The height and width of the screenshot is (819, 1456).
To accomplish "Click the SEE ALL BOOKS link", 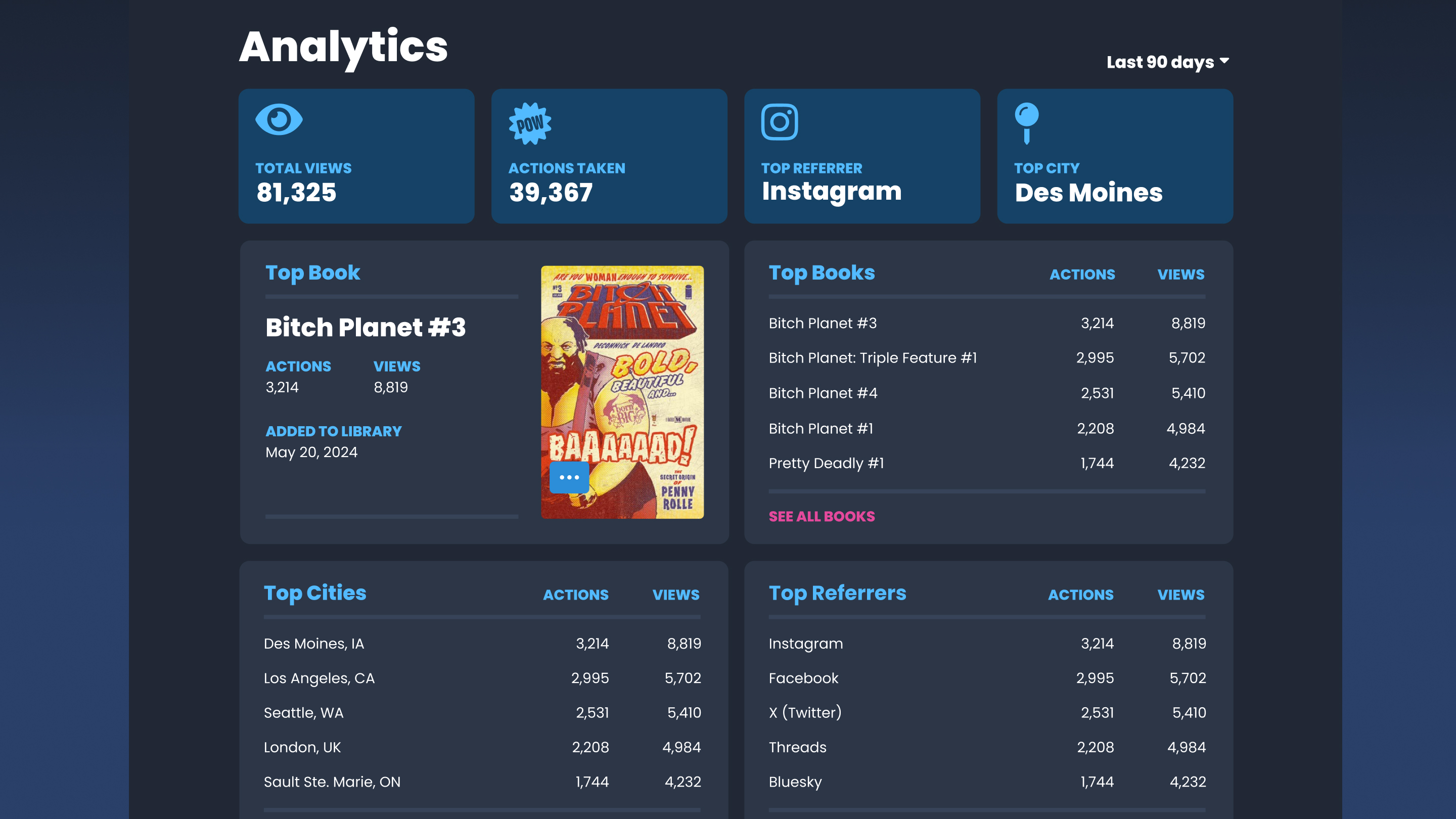I will pyautogui.click(x=821, y=516).
